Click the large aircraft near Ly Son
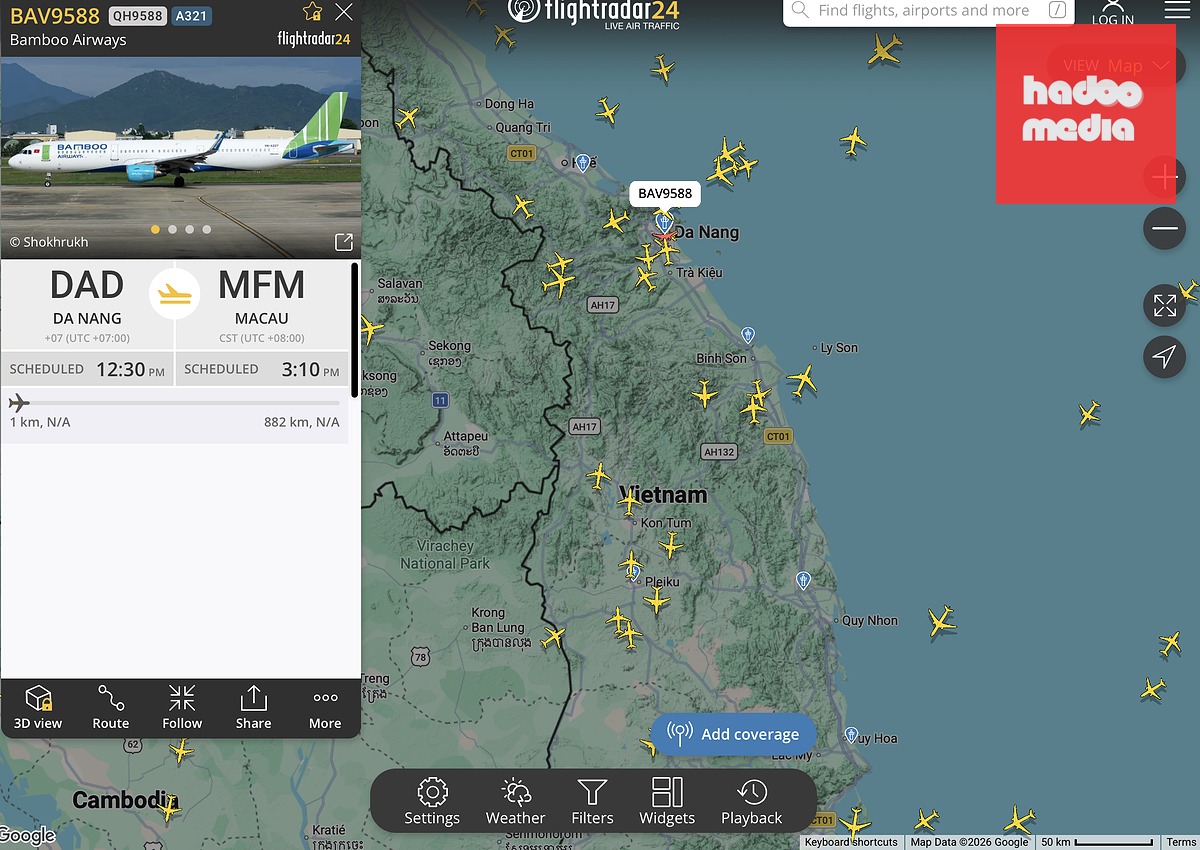Viewport: 1200px width, 850px height. coord(802,379)
